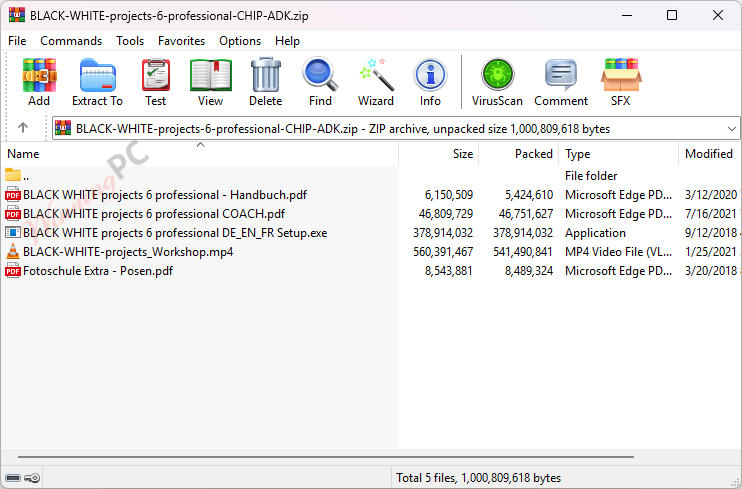Screen dimensions: 742x489
Task: Start the VirusScan tool
Action: [x=497, y=75]
